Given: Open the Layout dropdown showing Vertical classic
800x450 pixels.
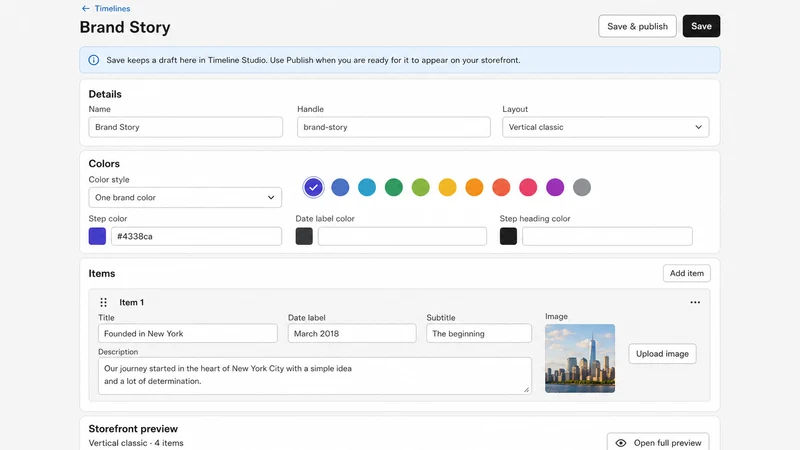Looking at the screenshot, I should [605, 127].
